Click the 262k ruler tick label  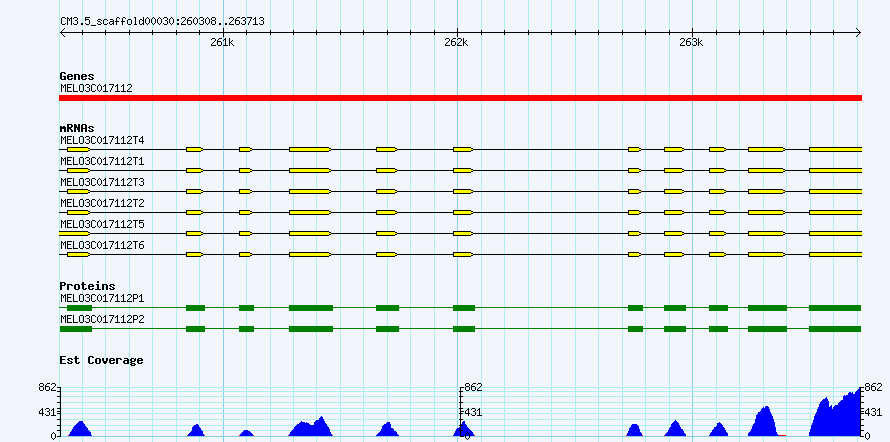pyautogui.click(x=456, y=43)
